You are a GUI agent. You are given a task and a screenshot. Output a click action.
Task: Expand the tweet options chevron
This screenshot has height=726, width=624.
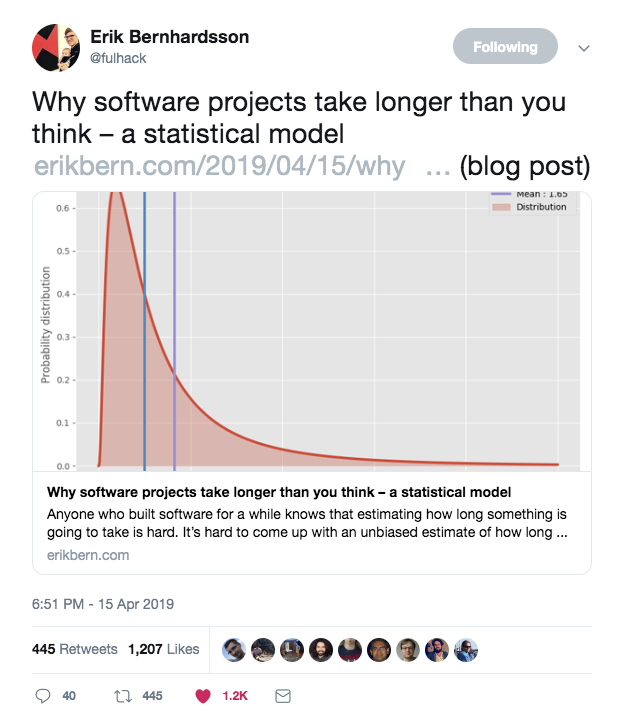pos(585,47)
